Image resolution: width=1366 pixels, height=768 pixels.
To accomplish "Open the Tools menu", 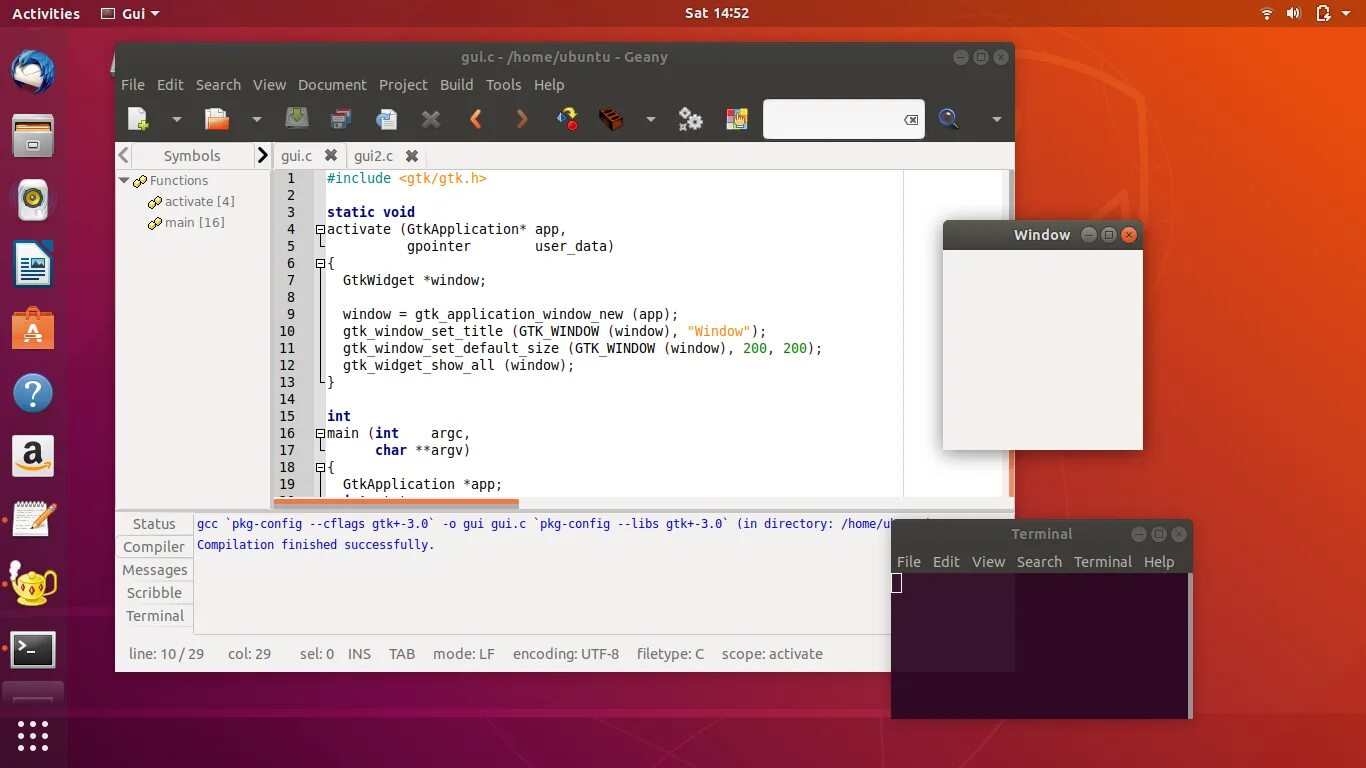I will tap(503, 85).
